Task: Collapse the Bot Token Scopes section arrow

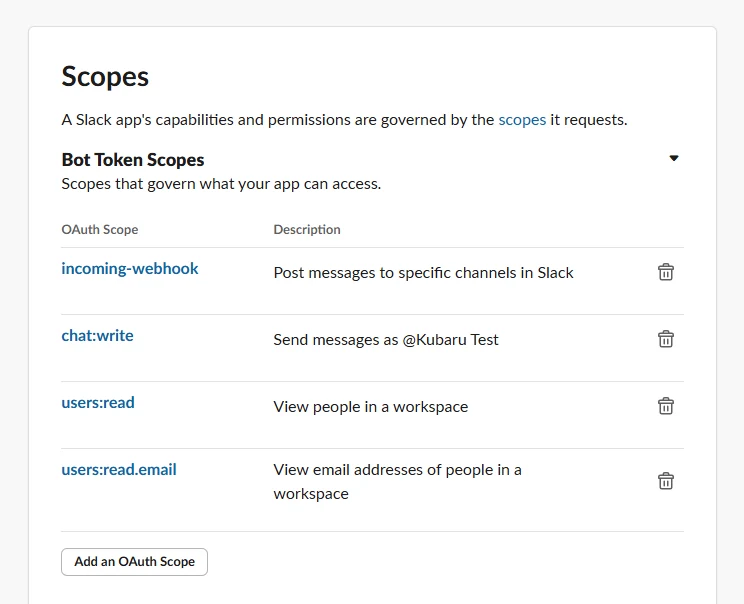Action: [674, 158]
